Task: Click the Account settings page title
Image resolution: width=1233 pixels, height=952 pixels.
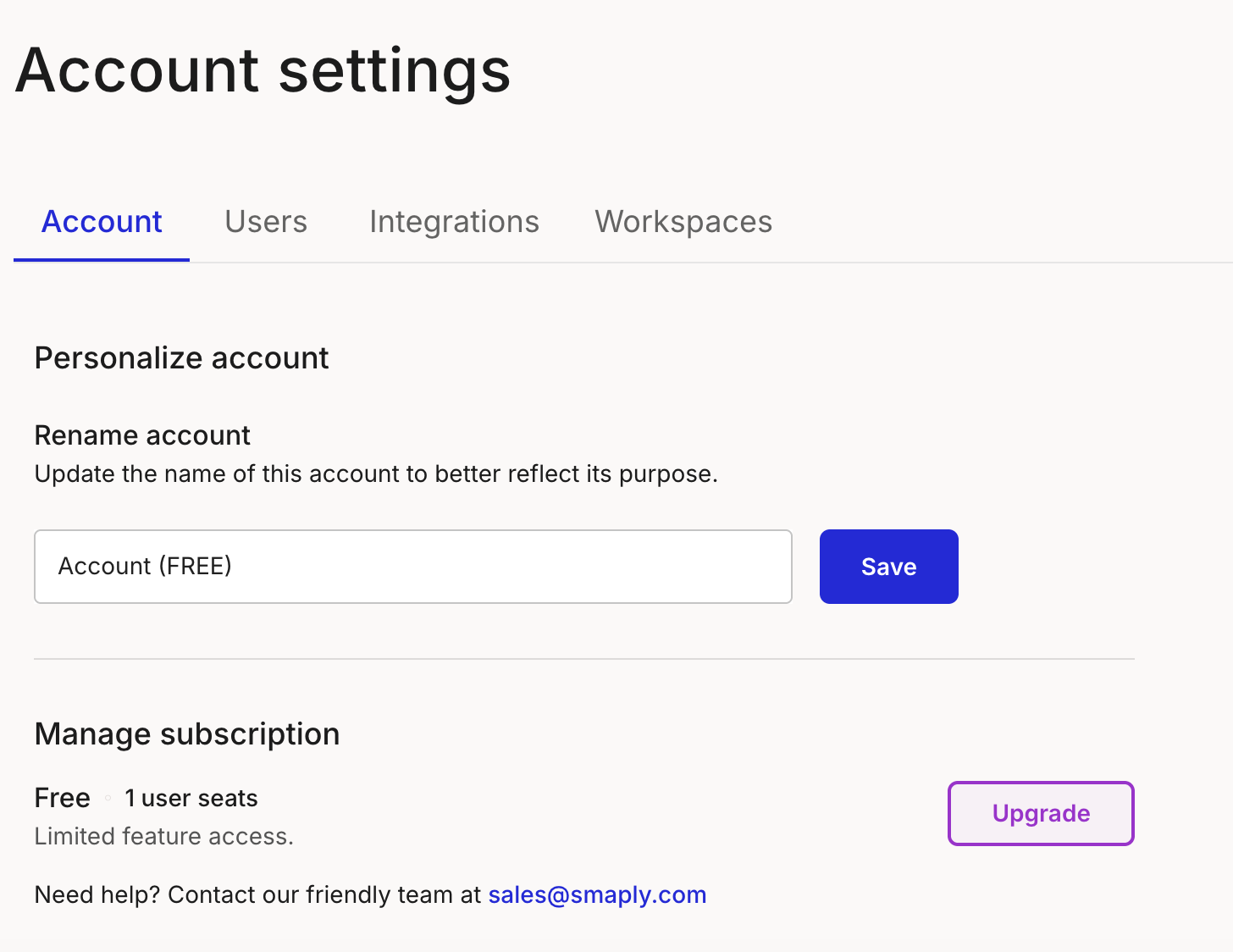Action: (263, 70)
